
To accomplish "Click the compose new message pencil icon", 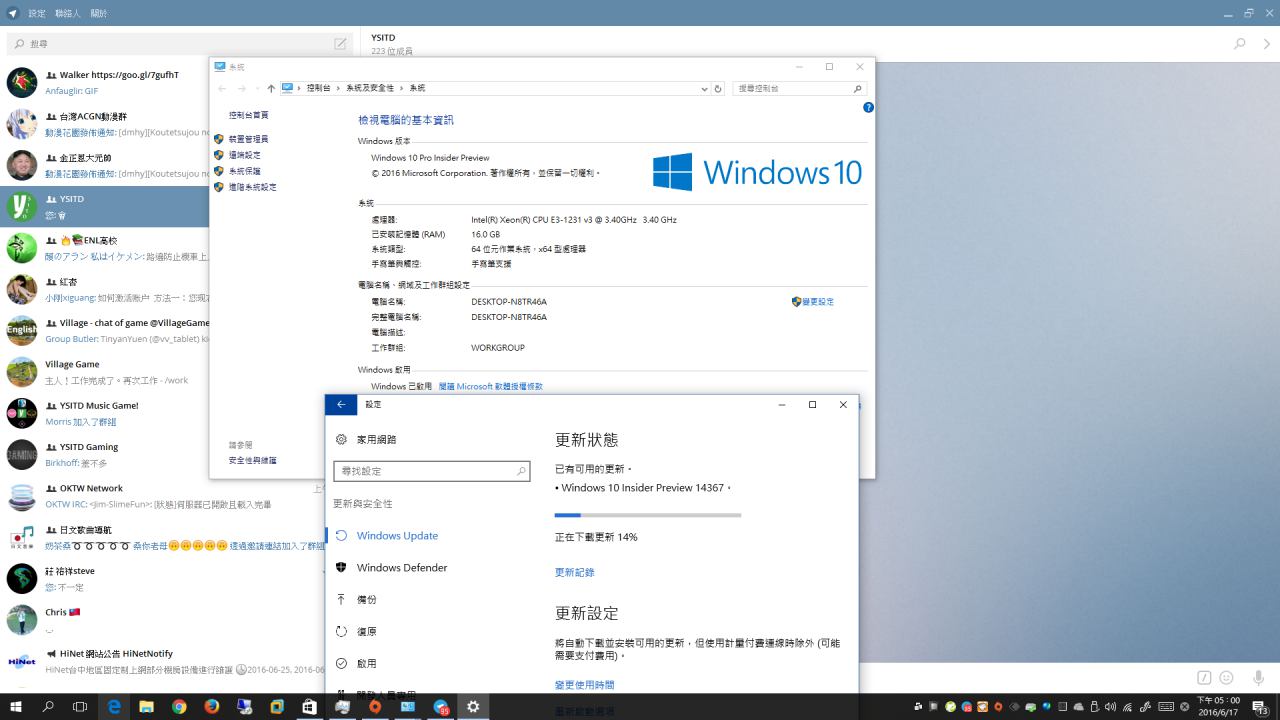I will point(340,44).
